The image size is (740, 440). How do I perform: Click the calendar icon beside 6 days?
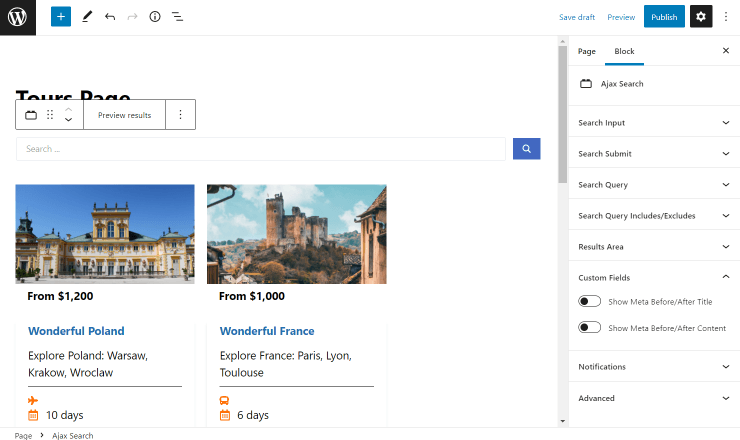pyautogui.click(x=225, y=415)
